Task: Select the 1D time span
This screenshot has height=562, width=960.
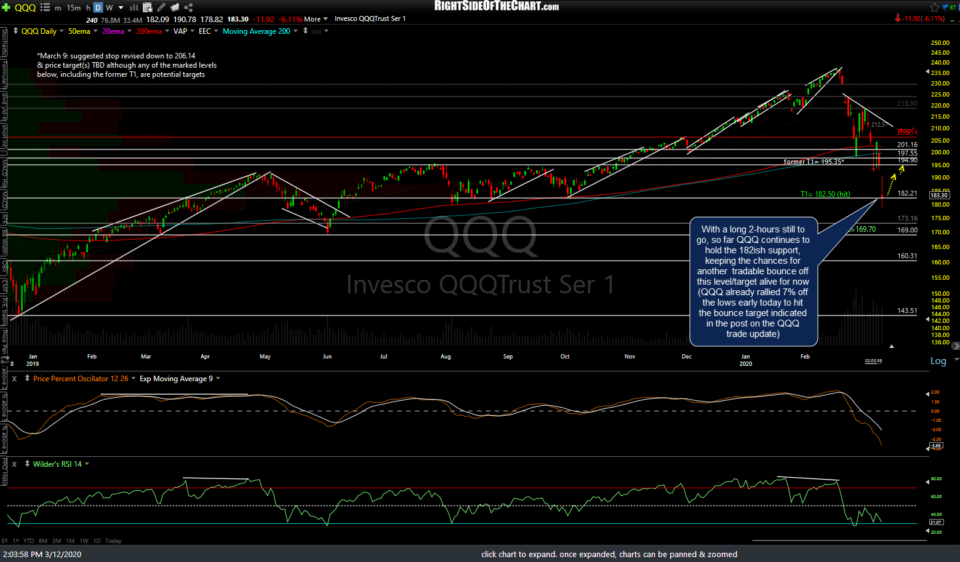Action: click(96, 541)
